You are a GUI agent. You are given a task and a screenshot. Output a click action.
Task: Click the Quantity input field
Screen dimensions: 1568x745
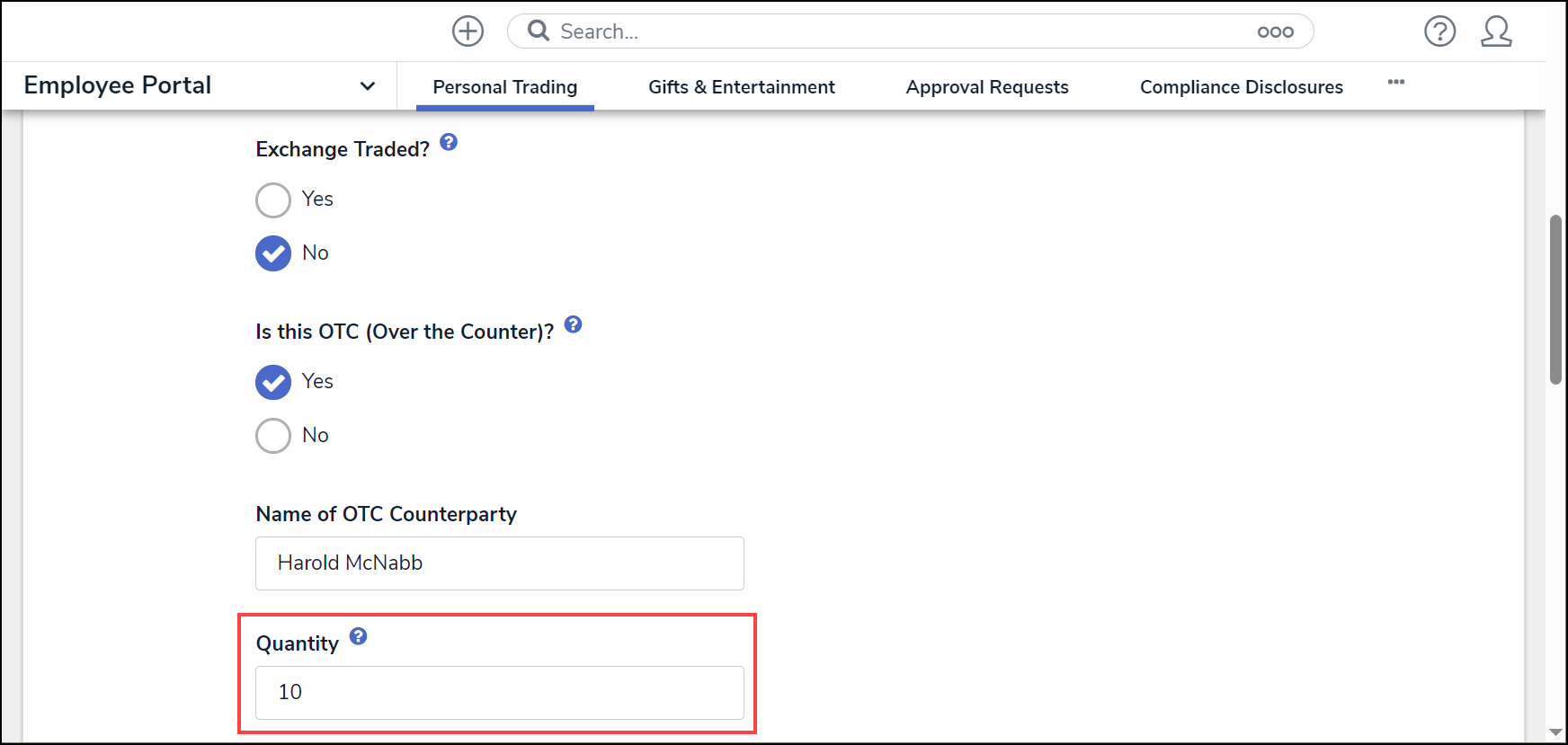(499, 693)
